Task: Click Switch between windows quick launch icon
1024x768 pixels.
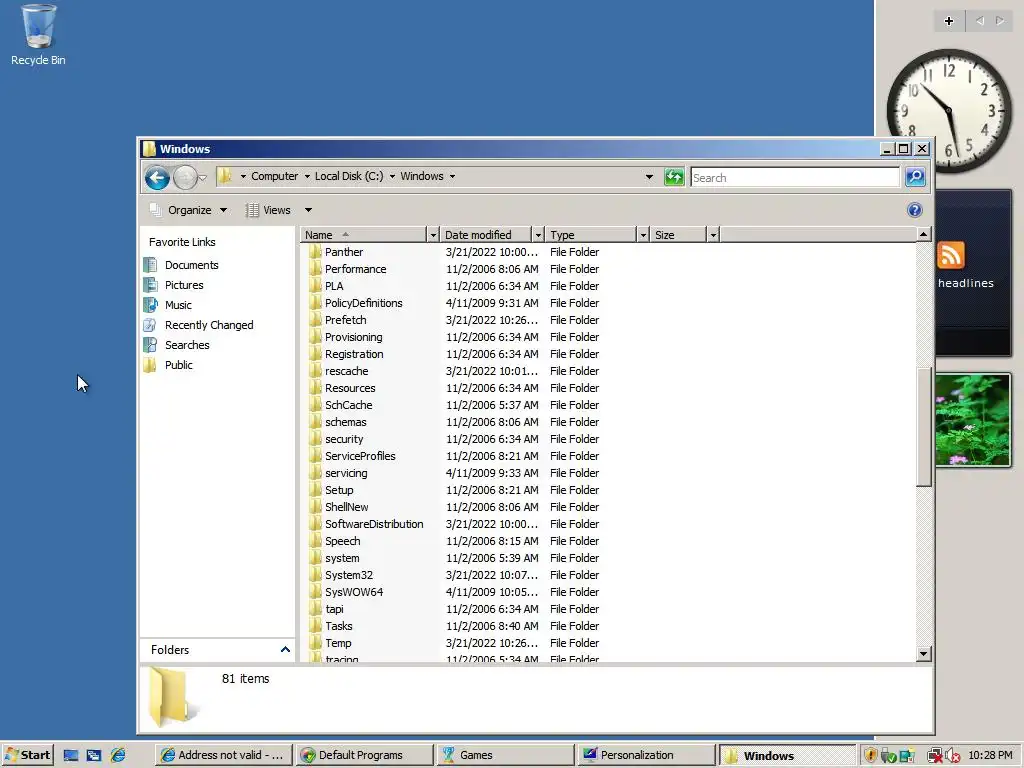Action: [x=94, y=755]
